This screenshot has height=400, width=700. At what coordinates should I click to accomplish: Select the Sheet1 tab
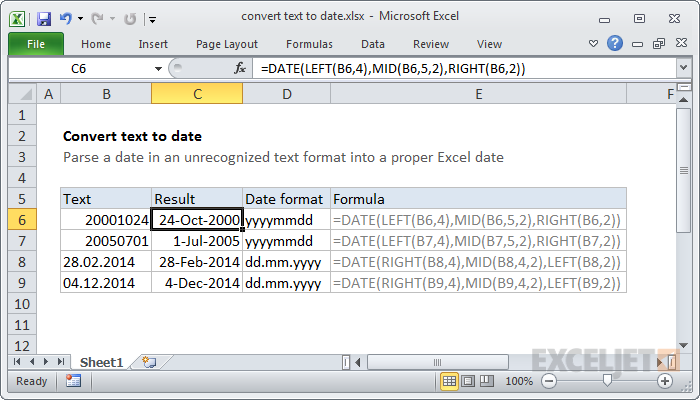coord(101,362)
